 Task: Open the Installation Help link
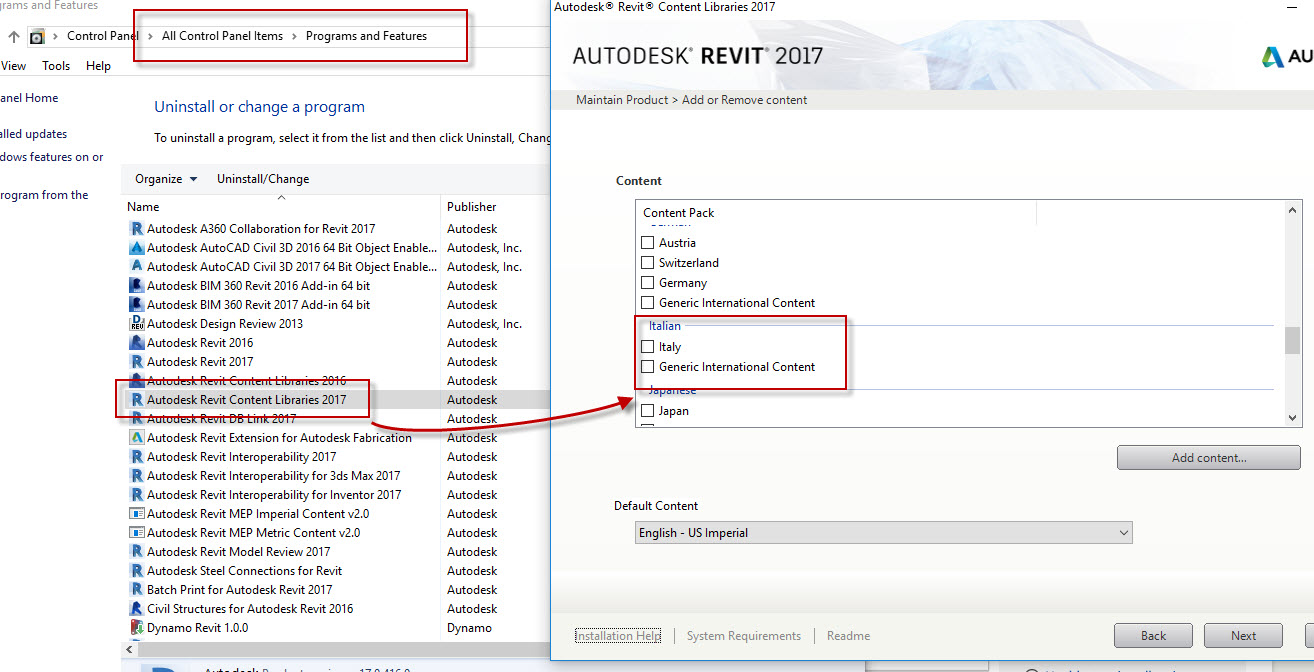click(x=617, y=635)
